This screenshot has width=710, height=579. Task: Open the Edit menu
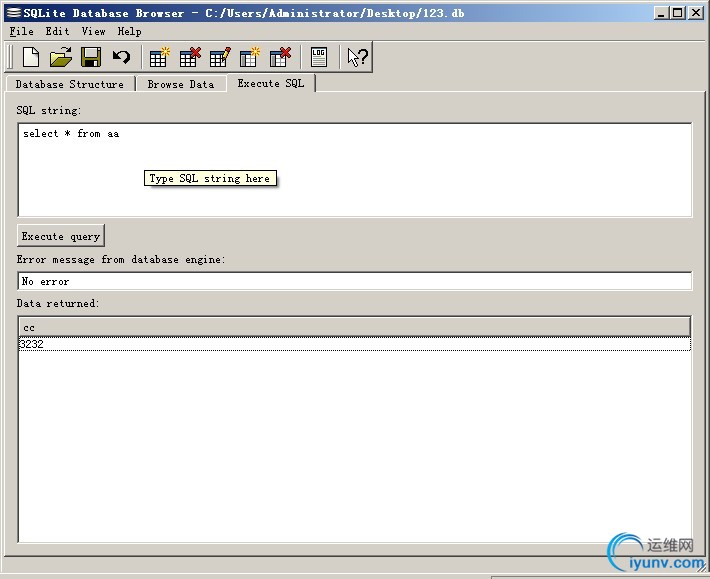click(x=57, y=31)
